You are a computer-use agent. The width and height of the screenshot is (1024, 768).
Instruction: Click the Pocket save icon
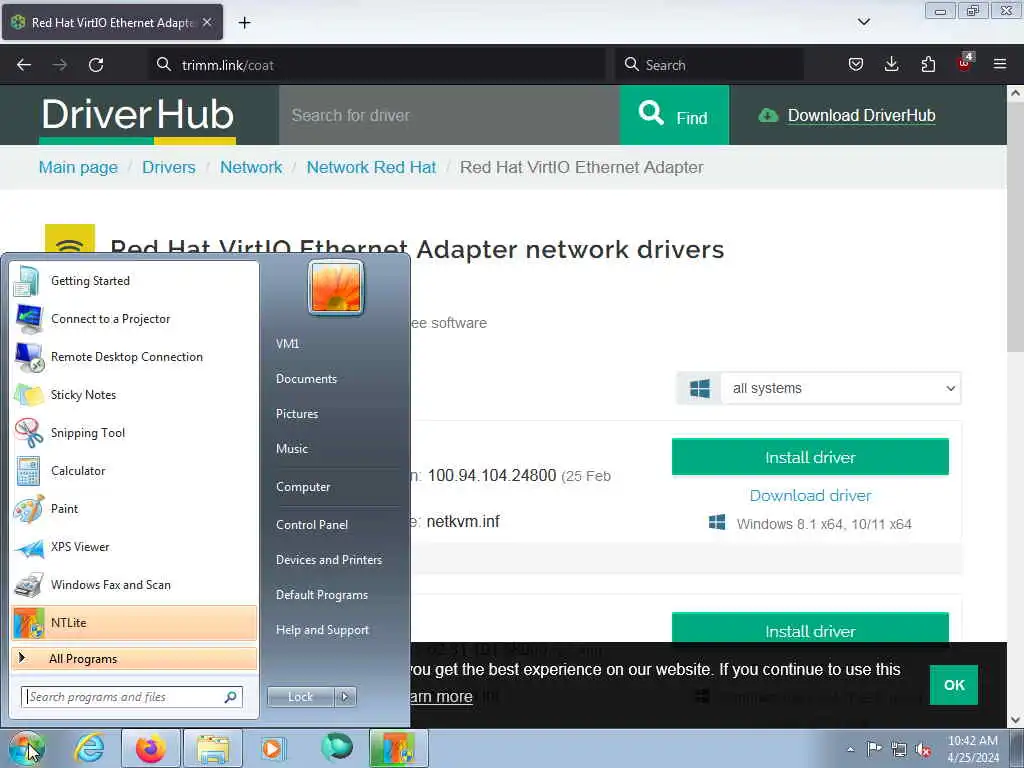tap(856, 64)
